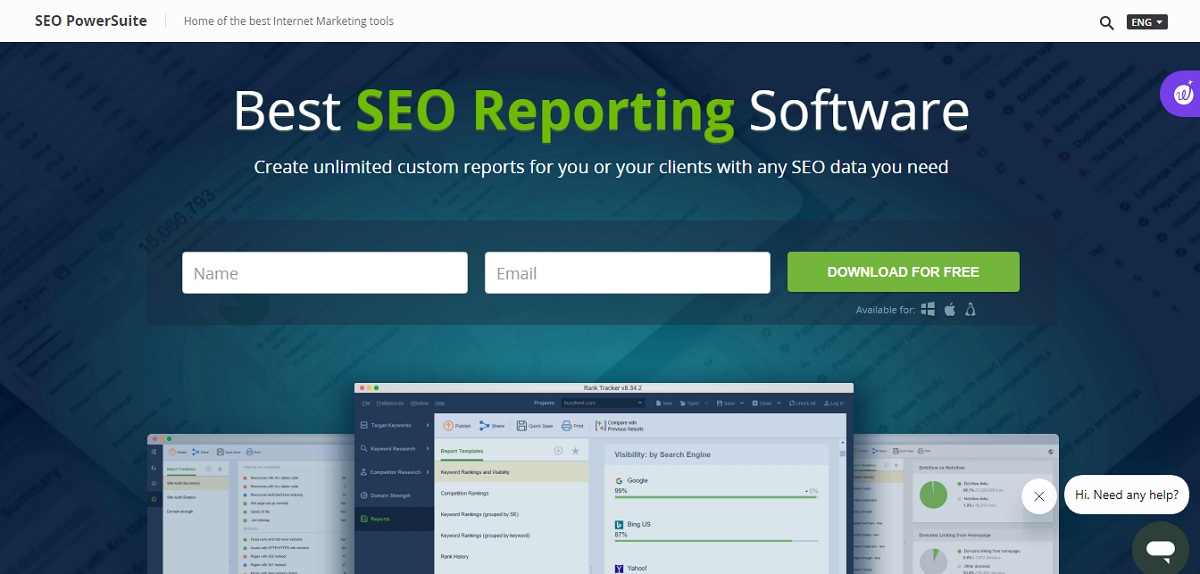1200x574 pixels.
Task: Select Reports in Rank Tracker sidebar
Action: tap(394, 519)
